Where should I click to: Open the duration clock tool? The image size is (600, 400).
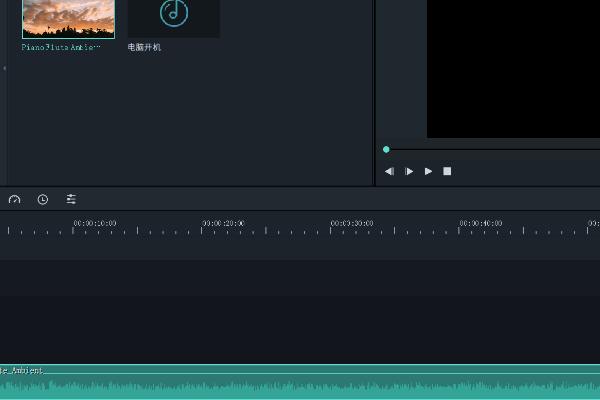pos(43,199)
